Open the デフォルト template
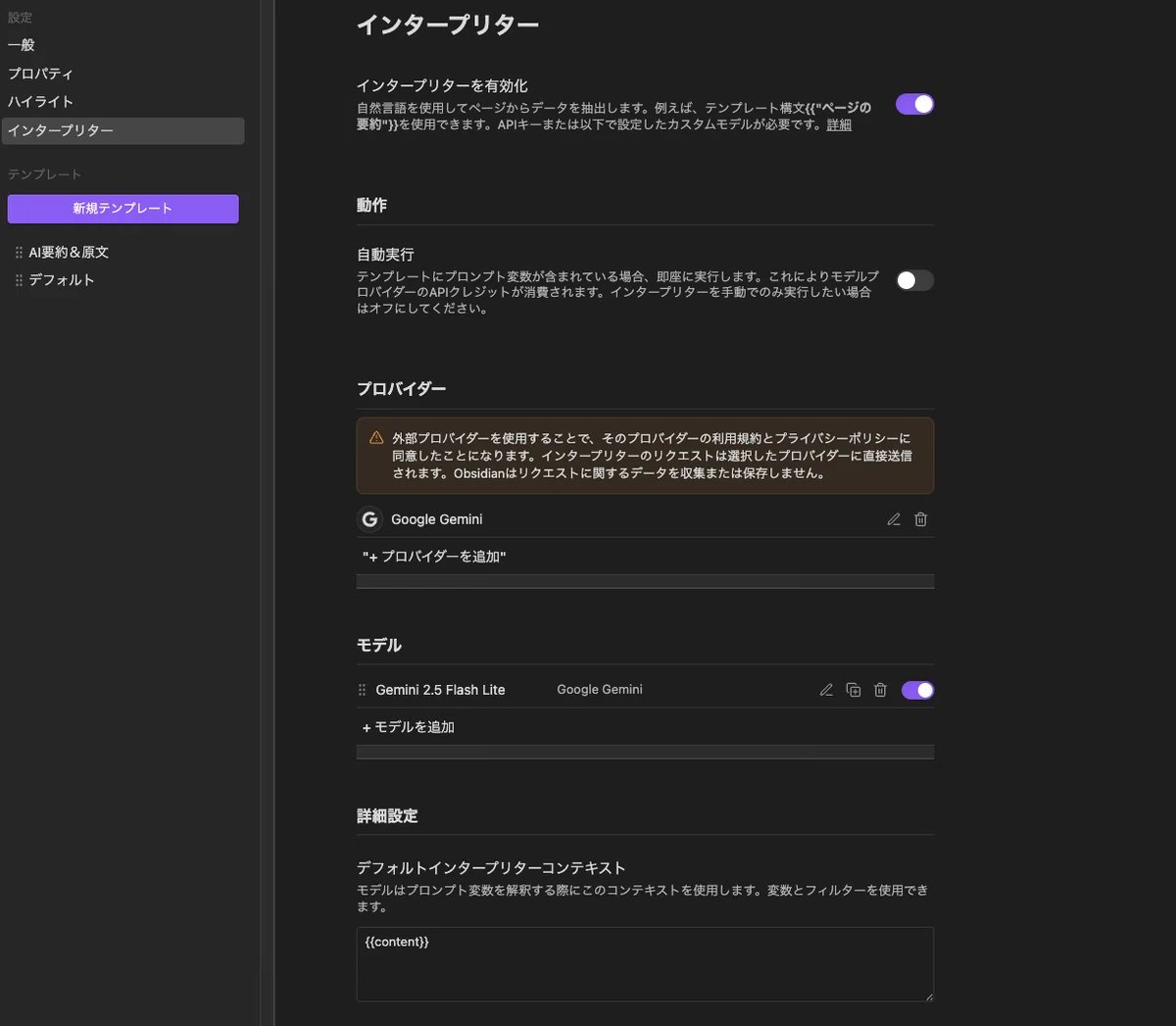This screenshot has width=1176, height=1026. click(62, 280)
